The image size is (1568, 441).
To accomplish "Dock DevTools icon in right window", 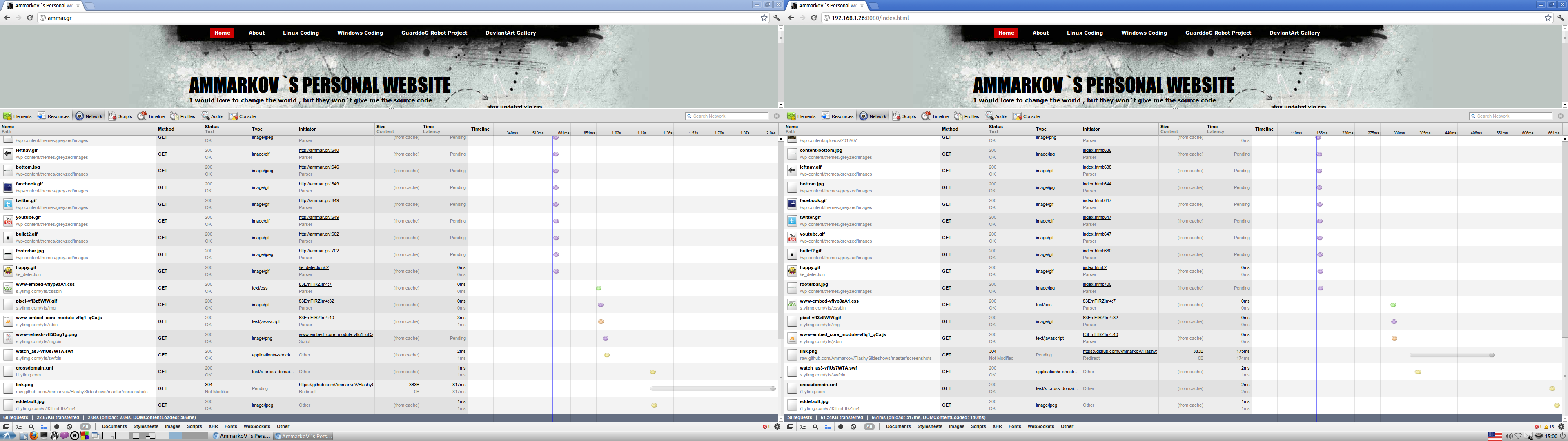I will click(x=790, y=426).
